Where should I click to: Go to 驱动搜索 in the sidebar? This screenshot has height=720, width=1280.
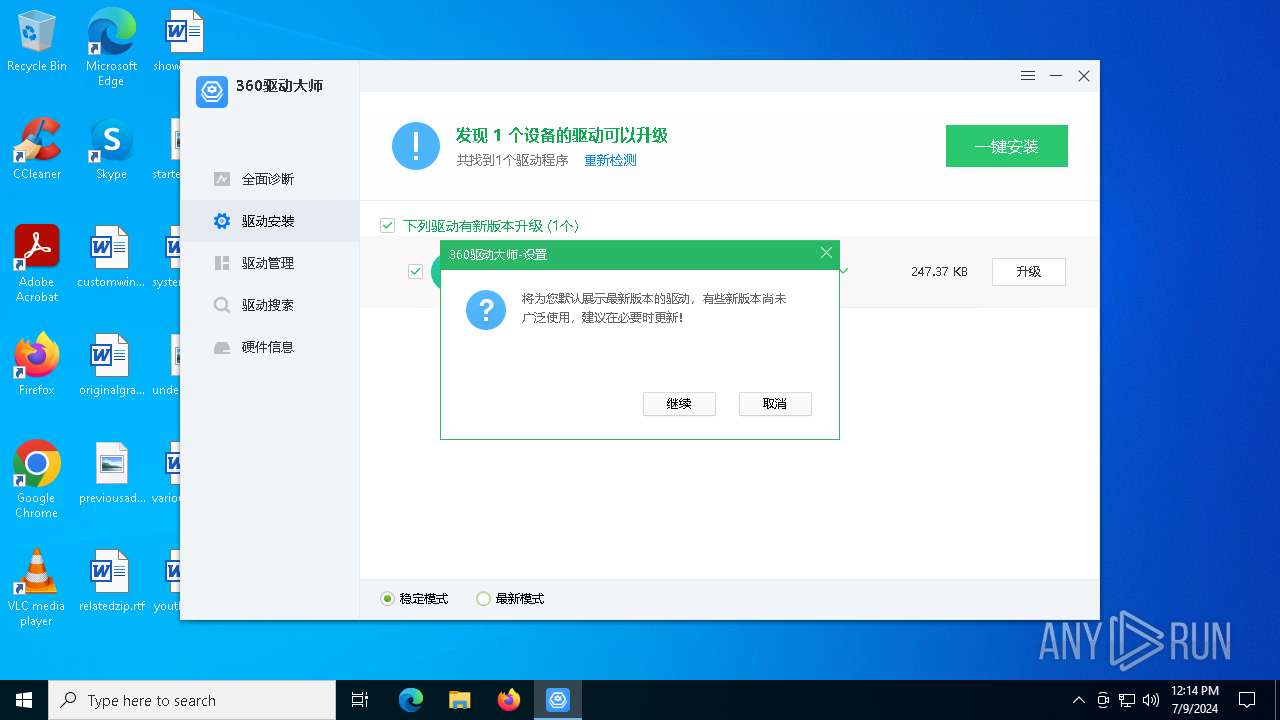269,305
